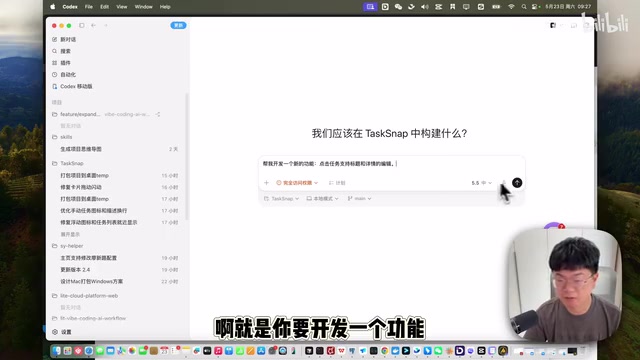Image resolution: width=640 pixels, height=360 pixels.
Task: Open the Help menu
Action: pyautogui.click(x=165, y=7)
